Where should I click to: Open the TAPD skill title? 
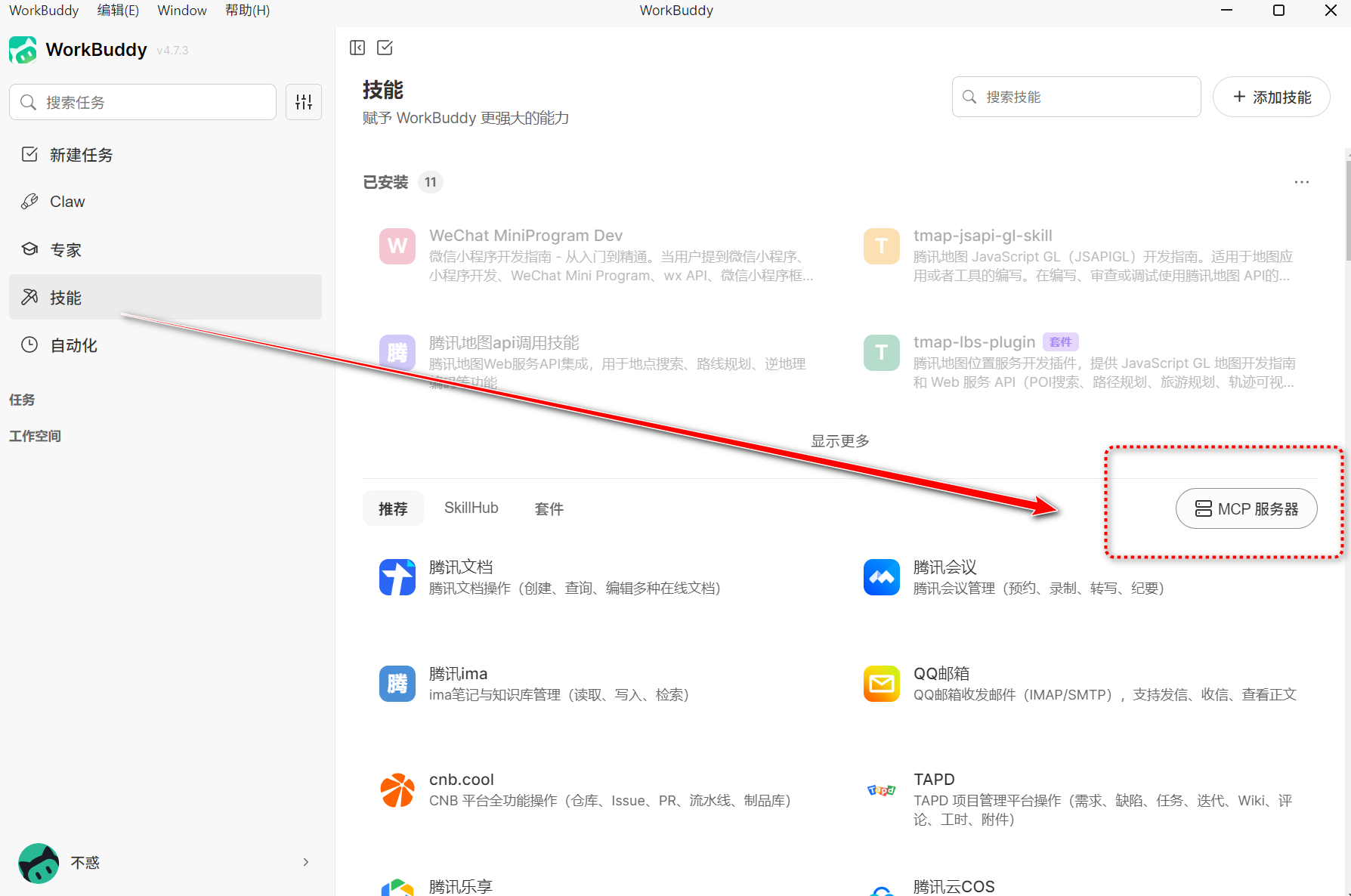(x=934, y=780)
